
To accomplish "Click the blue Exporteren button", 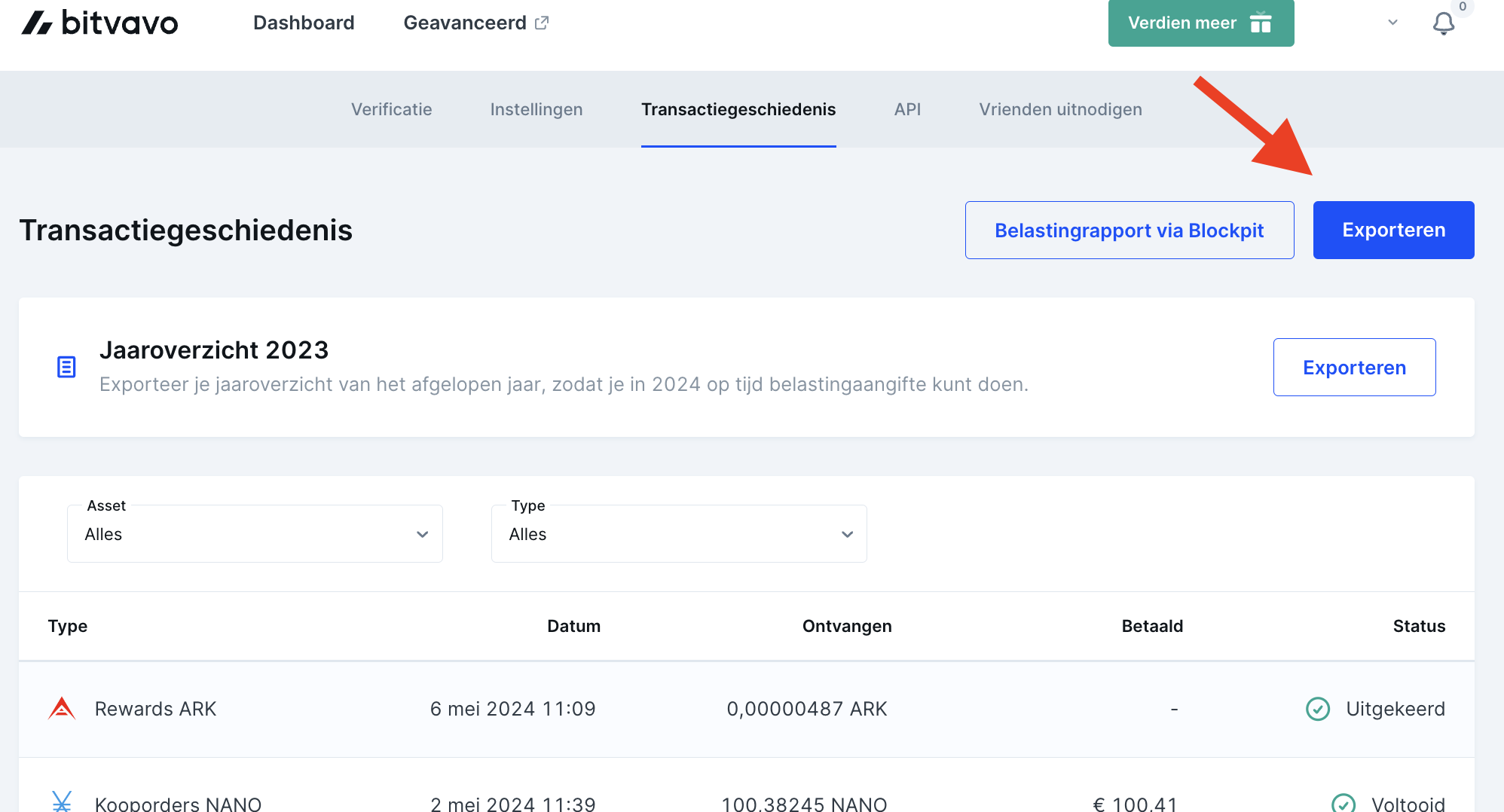I will [x=1392, y=230].
